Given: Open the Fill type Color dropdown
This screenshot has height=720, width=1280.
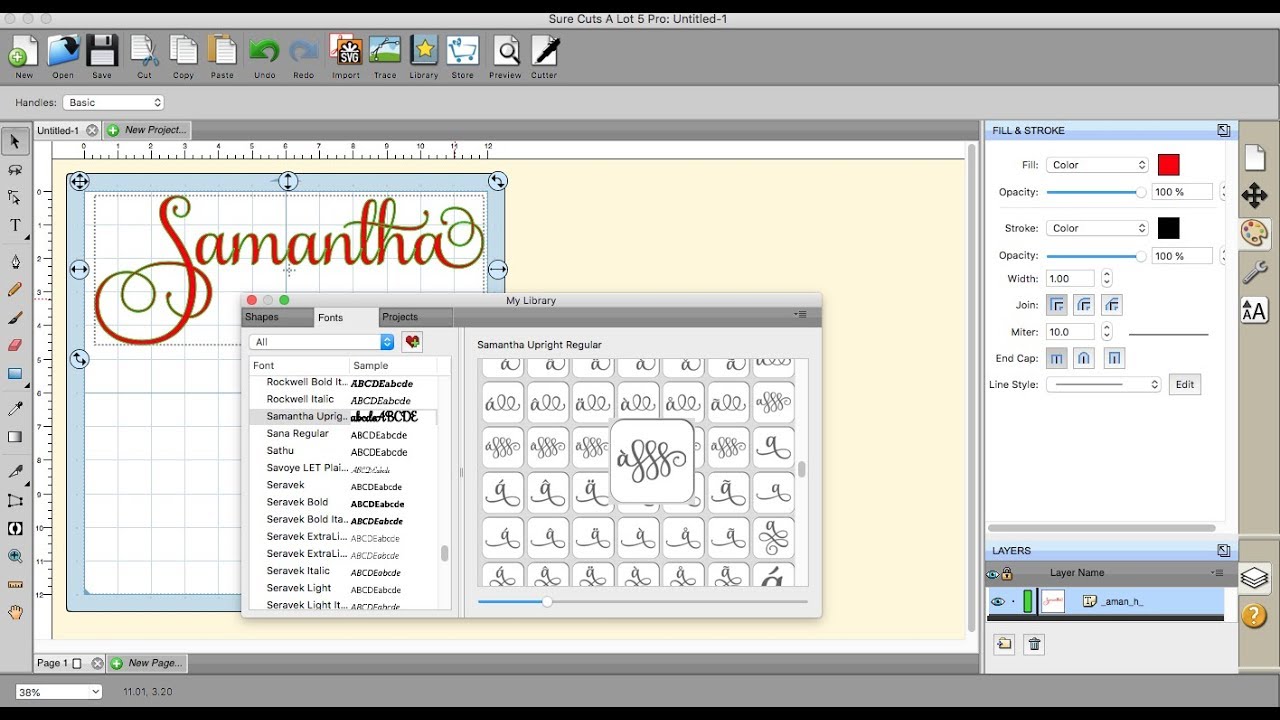Looking at the screenshot, I should coord(1097,165).
